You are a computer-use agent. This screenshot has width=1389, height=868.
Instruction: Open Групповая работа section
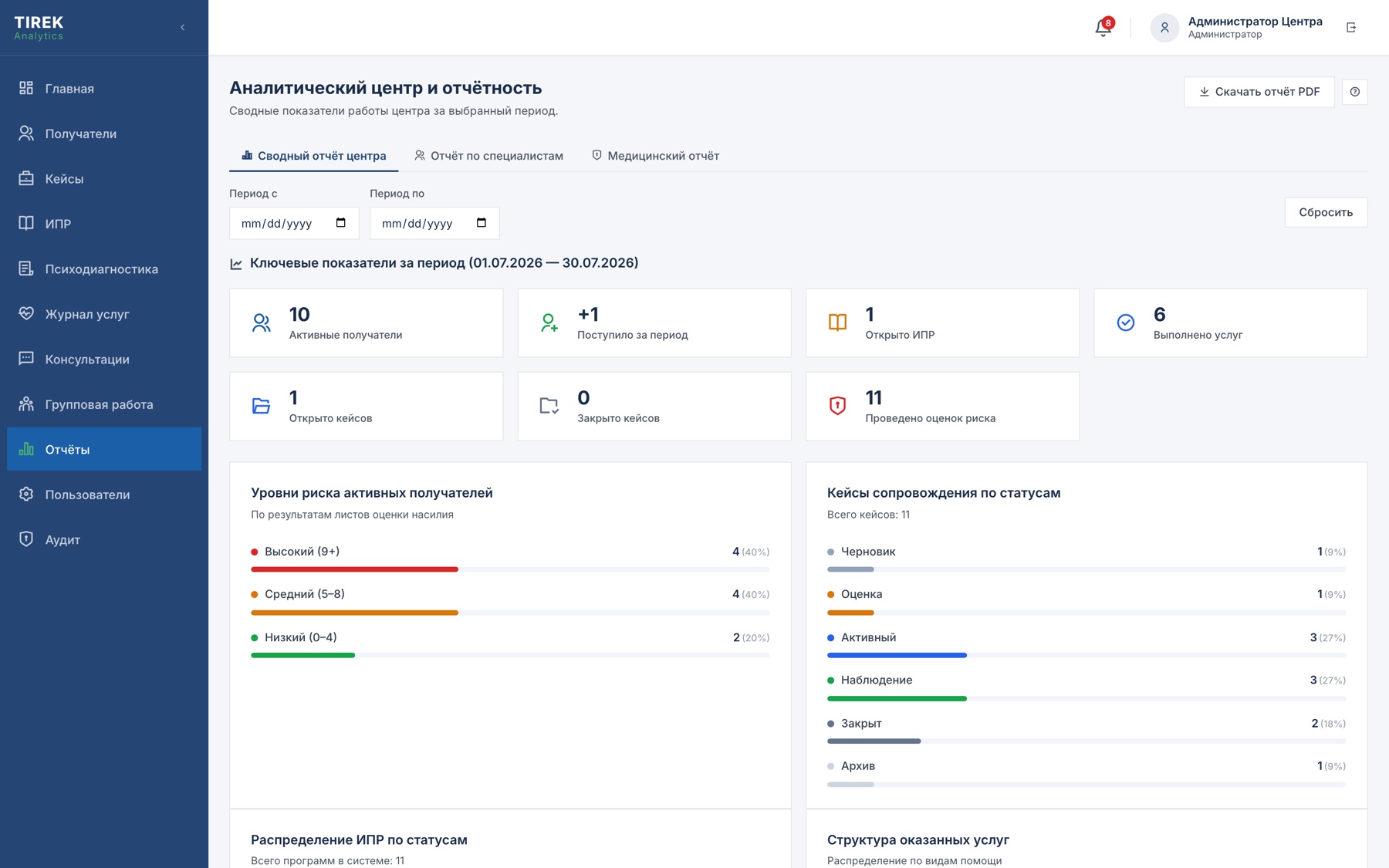coord(104,404)
